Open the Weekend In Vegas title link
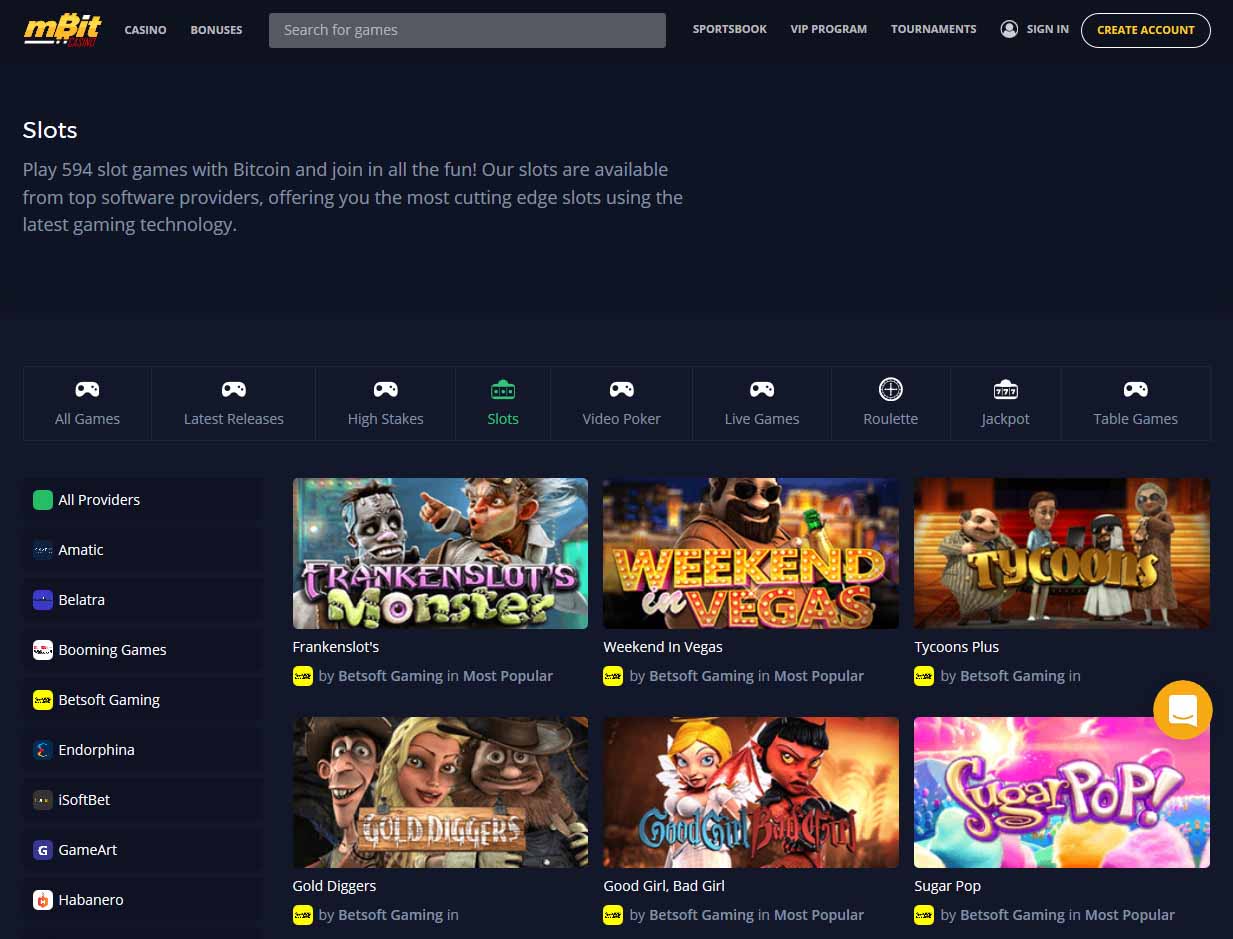Screen dimensions: 1233x939 [x=663, y=647]
